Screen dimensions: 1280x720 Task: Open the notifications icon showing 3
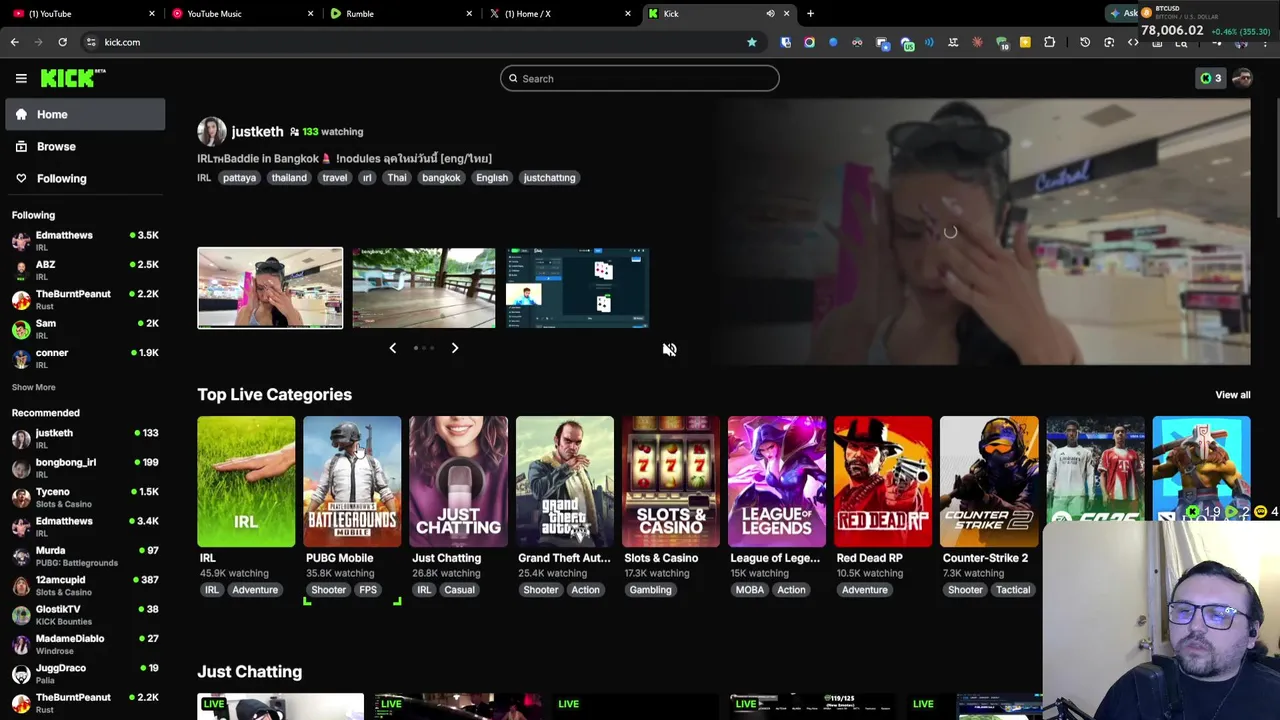[1210, 78]
